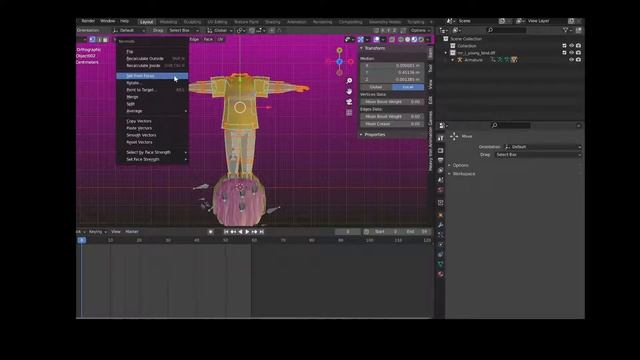
Task: Click the pan view hand icon
Action: (x=349, y=91)
